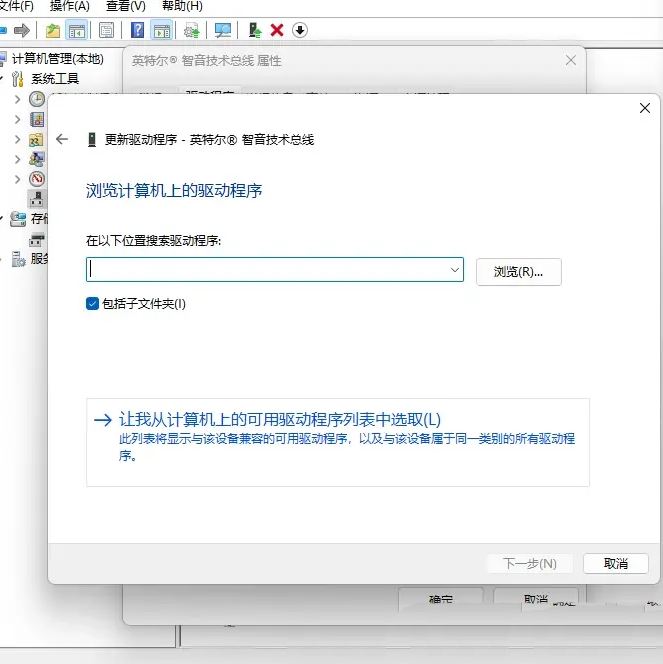
Task: Click the update driver green arrow icon
Action: pyautogui.click(x=254, y=30)
